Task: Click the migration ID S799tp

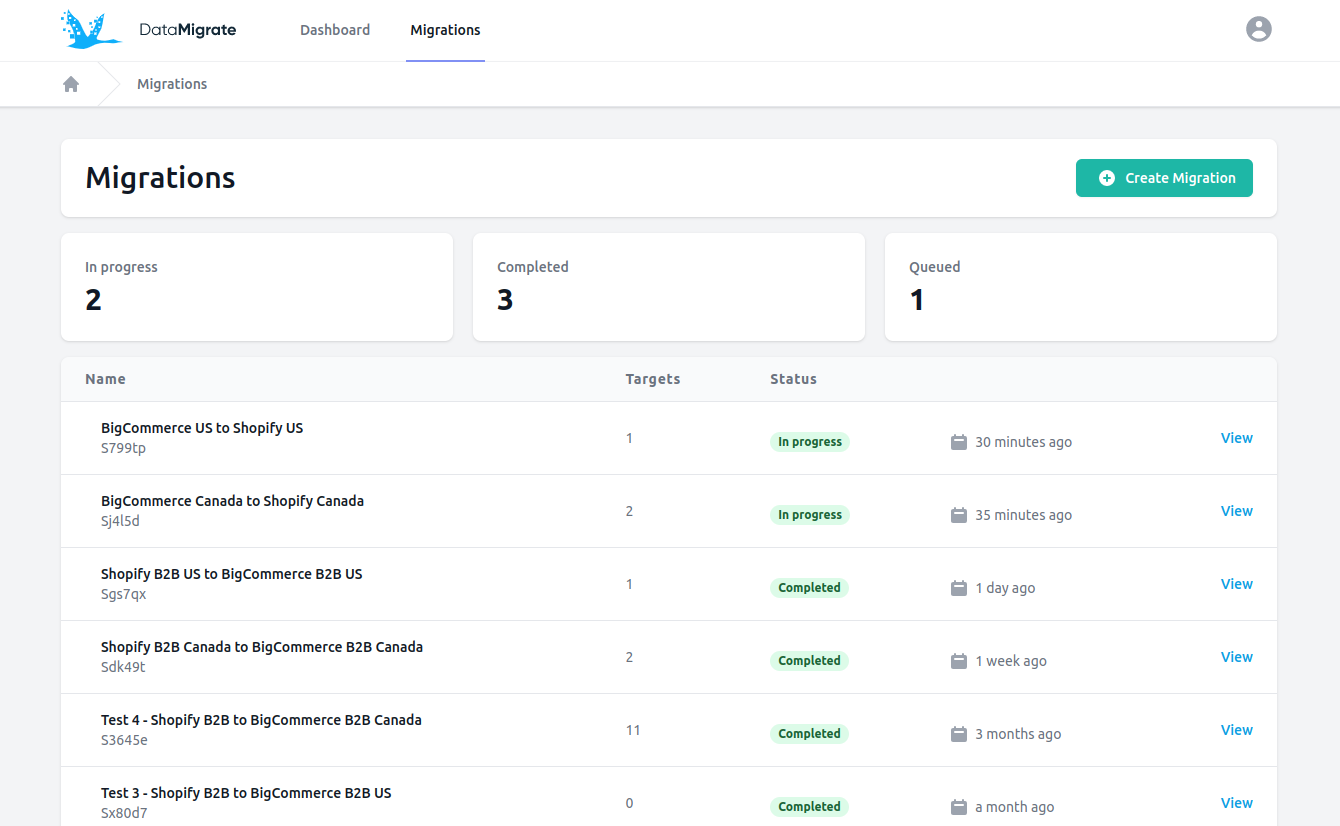Action: (x=123, y=448)
